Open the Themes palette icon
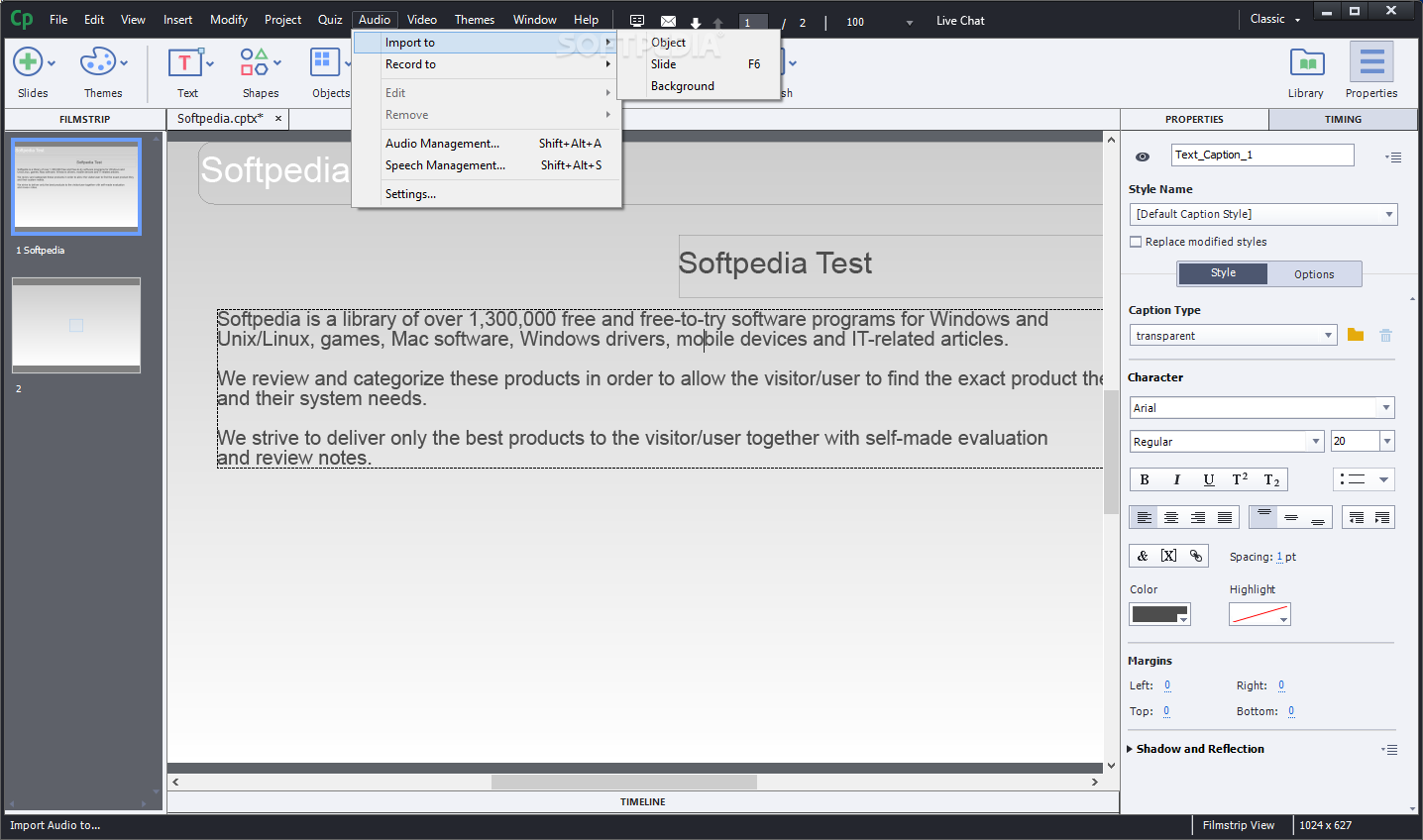 [98, 62]
